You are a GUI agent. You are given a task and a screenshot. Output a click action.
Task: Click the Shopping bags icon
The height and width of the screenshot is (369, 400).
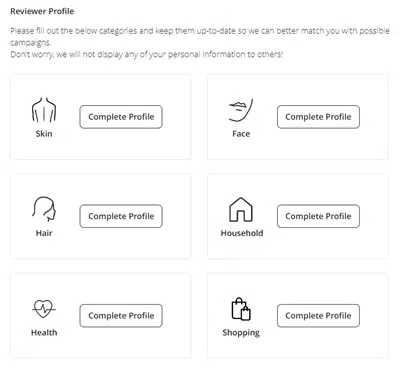point(241,309)
